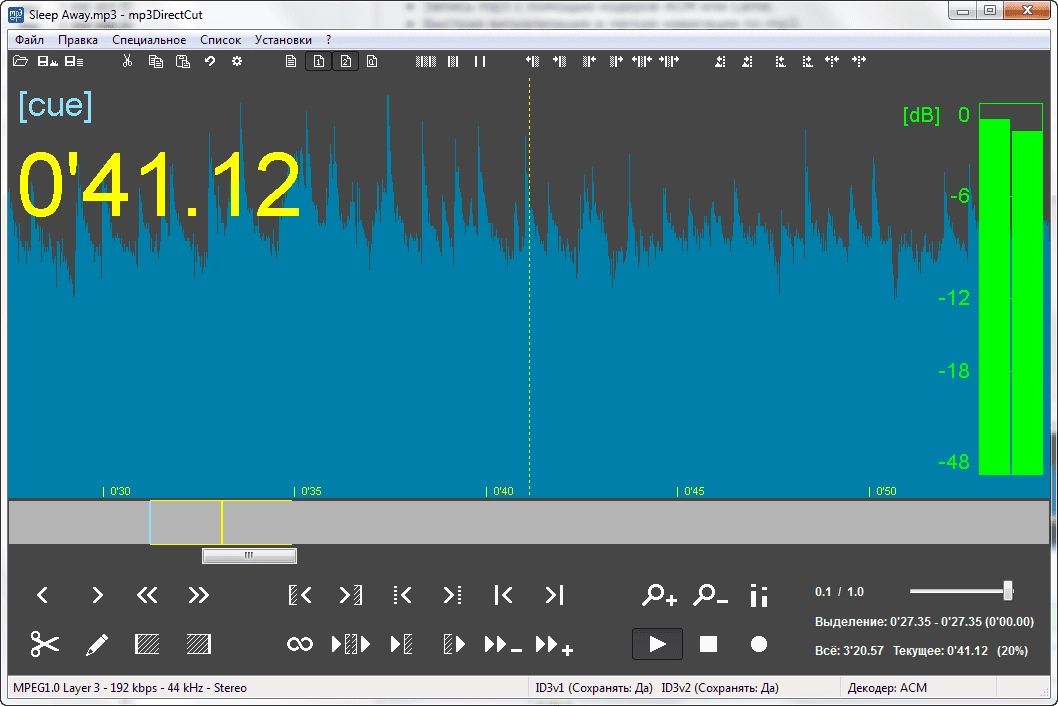The width and height of the screenshot is (1058, 706).
Task: Open a file with the folder icon
Action: tap(20, 61)
